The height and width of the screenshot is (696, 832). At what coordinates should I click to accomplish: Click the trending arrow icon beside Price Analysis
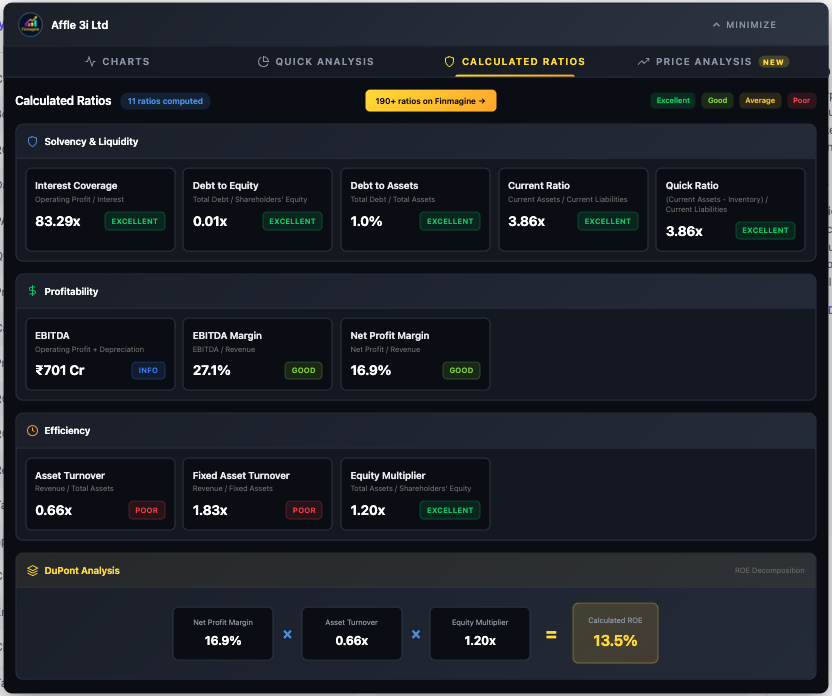tap(642, 61)
